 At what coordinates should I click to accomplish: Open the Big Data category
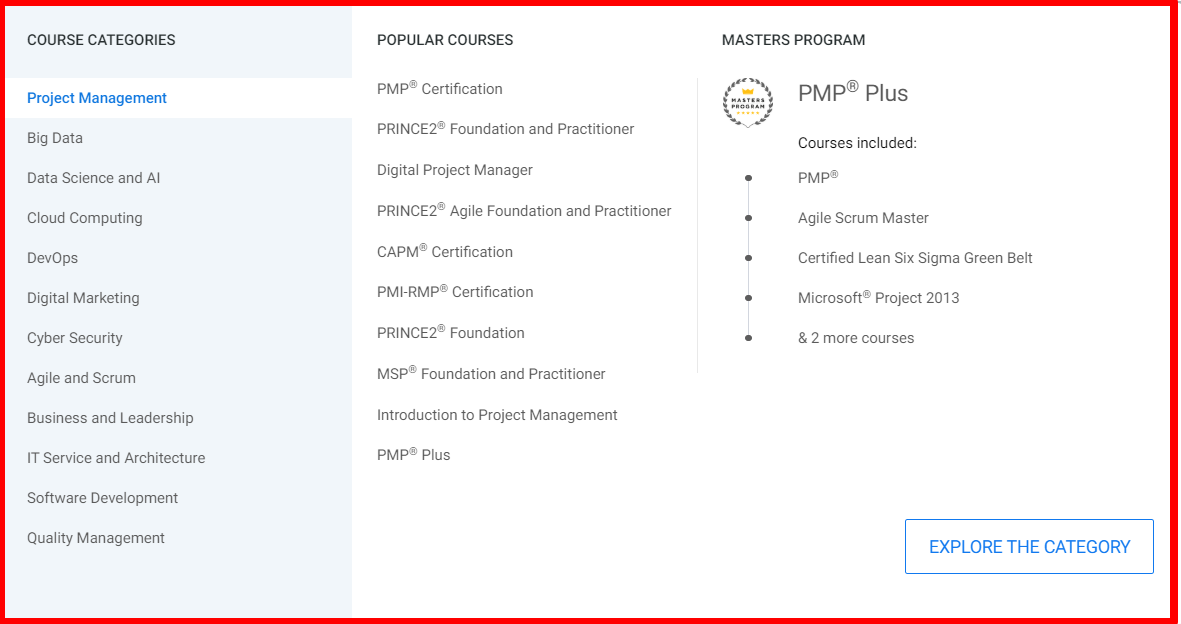tap(55, 138)
